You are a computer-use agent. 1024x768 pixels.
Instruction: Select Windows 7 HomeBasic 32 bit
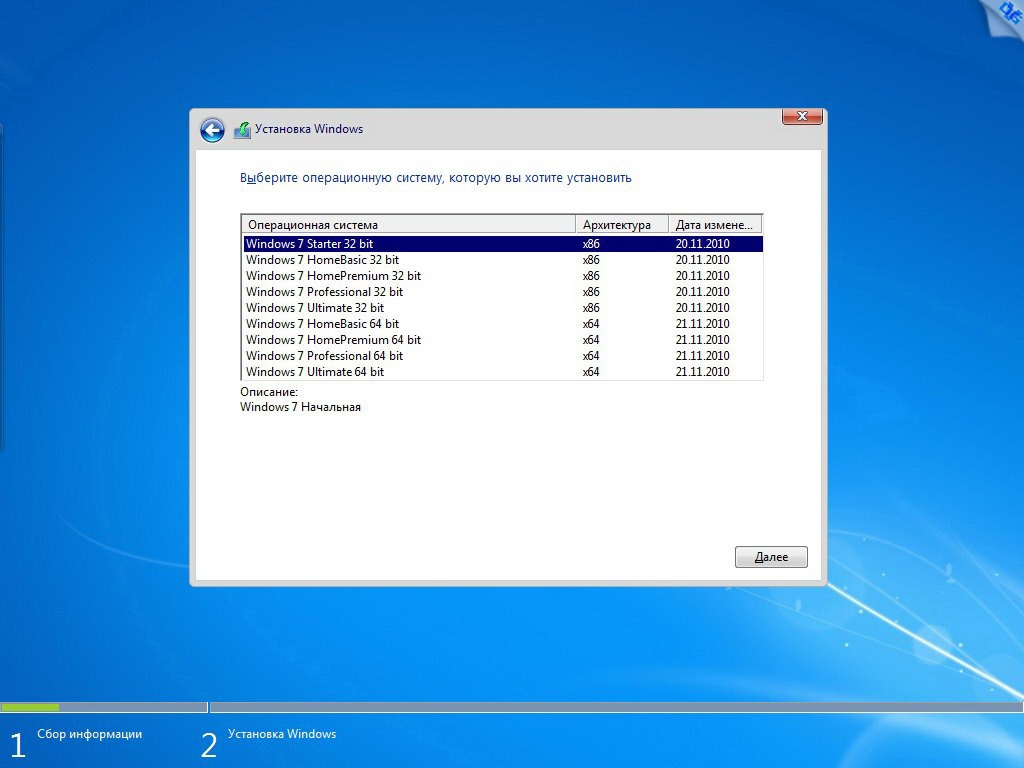click(503, 260)
